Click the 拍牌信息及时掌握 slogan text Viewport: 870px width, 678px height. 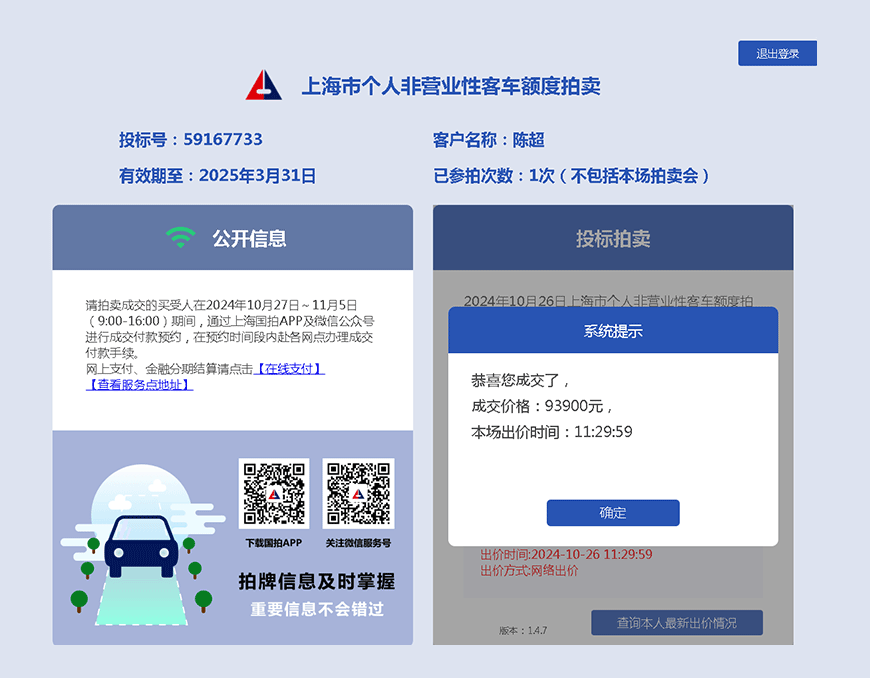click(x=316, y=581)
